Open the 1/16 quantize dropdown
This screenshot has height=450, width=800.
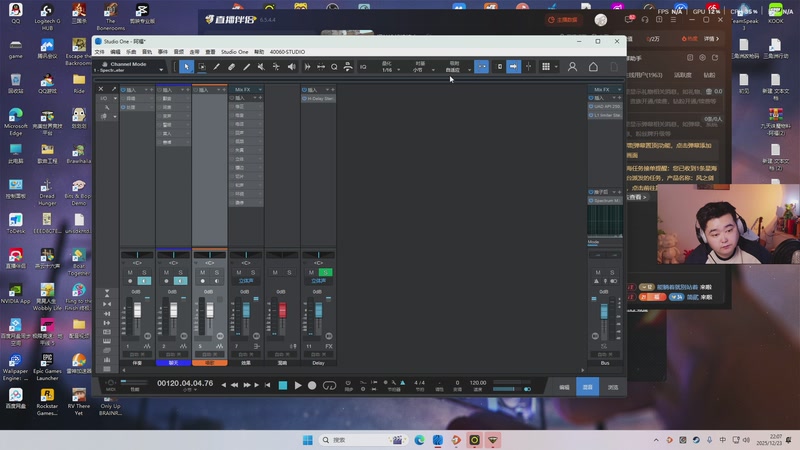click(389, 67)
